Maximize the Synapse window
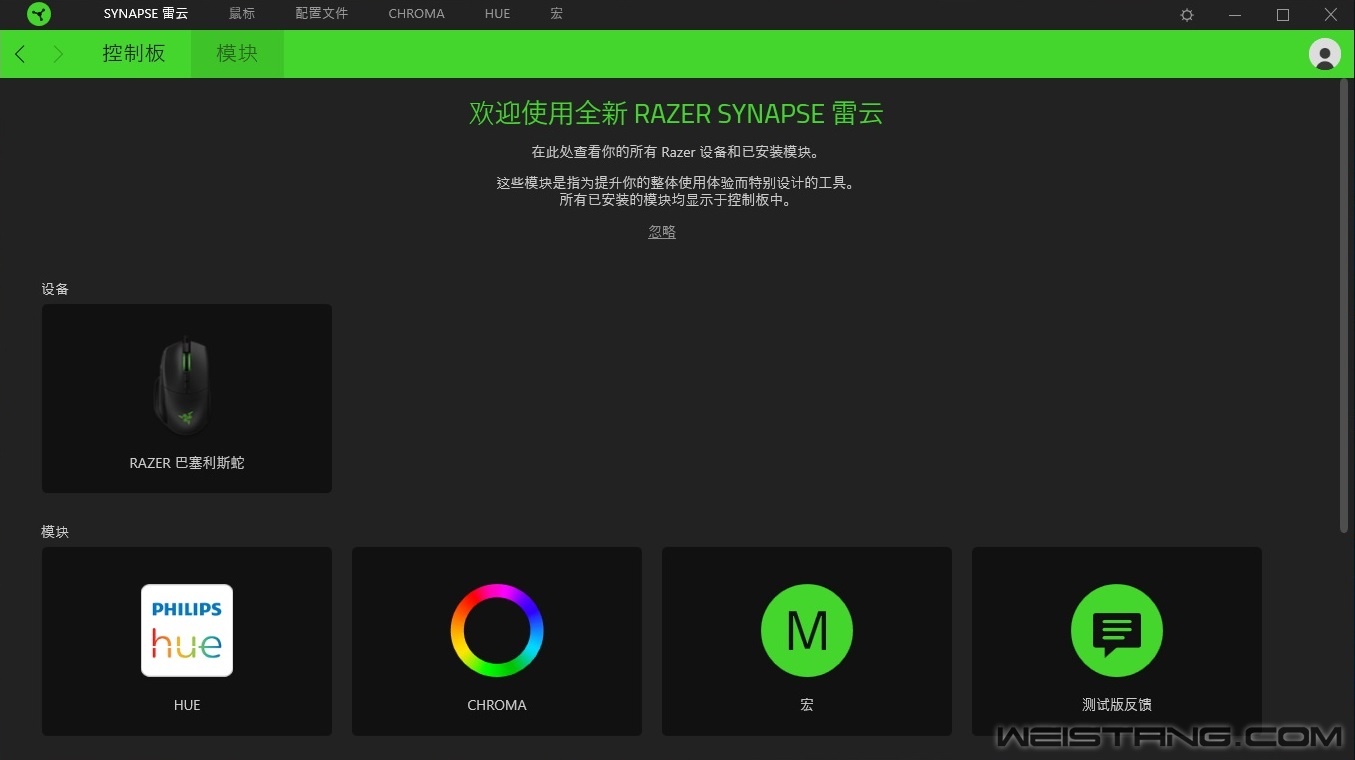Screen dimensions: 1355x760 tap(1283, 15)
